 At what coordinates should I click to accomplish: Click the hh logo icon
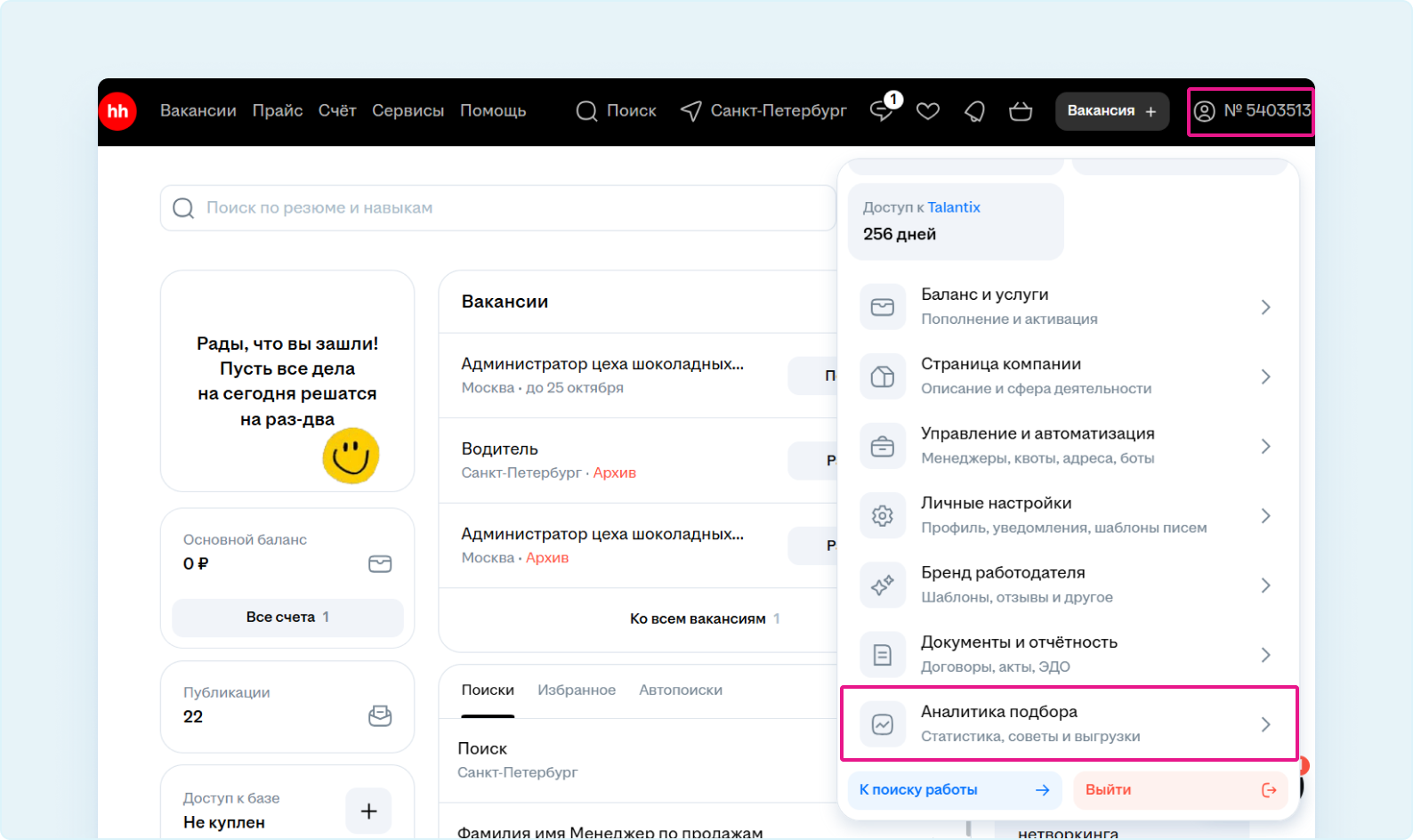(117, 111)
